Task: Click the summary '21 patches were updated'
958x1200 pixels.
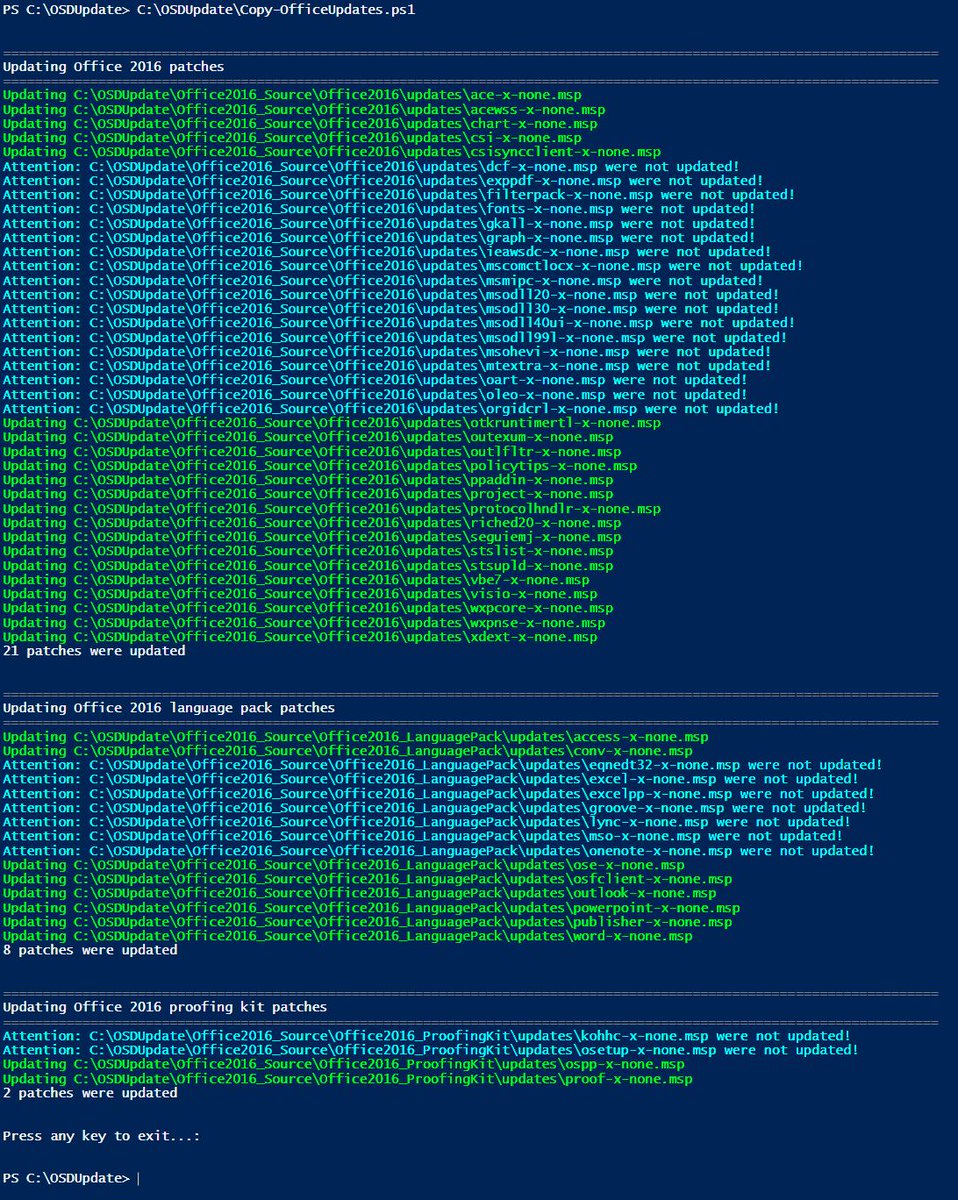Action: 94,651
